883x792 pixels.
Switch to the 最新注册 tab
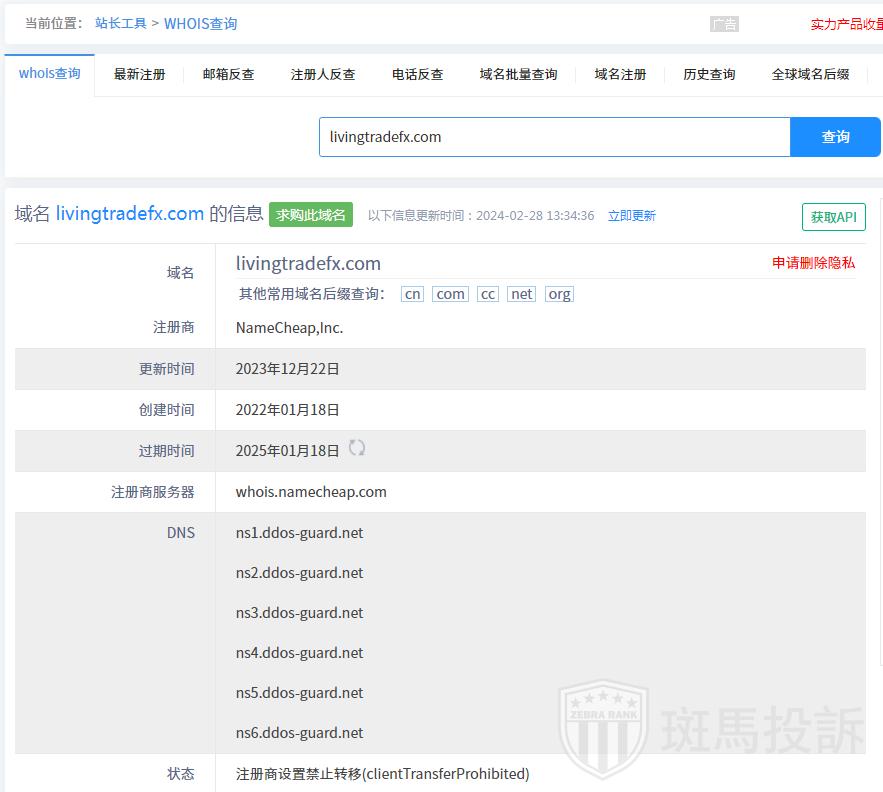coord(139,74)
